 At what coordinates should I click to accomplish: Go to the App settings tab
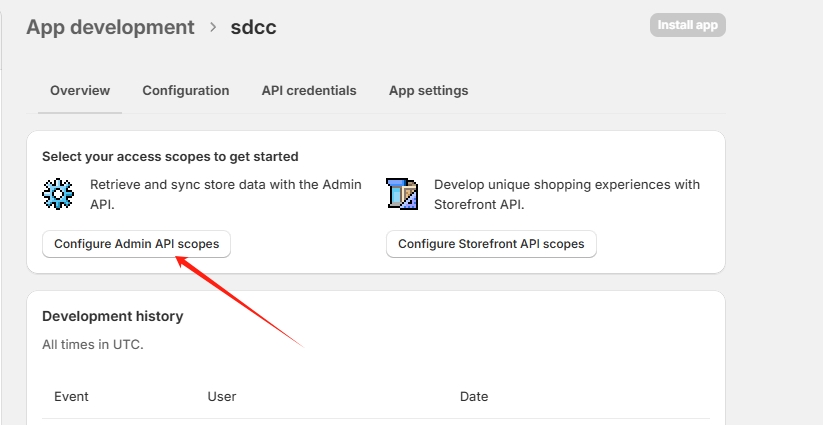pyautogui.click(x=428, y=90)
